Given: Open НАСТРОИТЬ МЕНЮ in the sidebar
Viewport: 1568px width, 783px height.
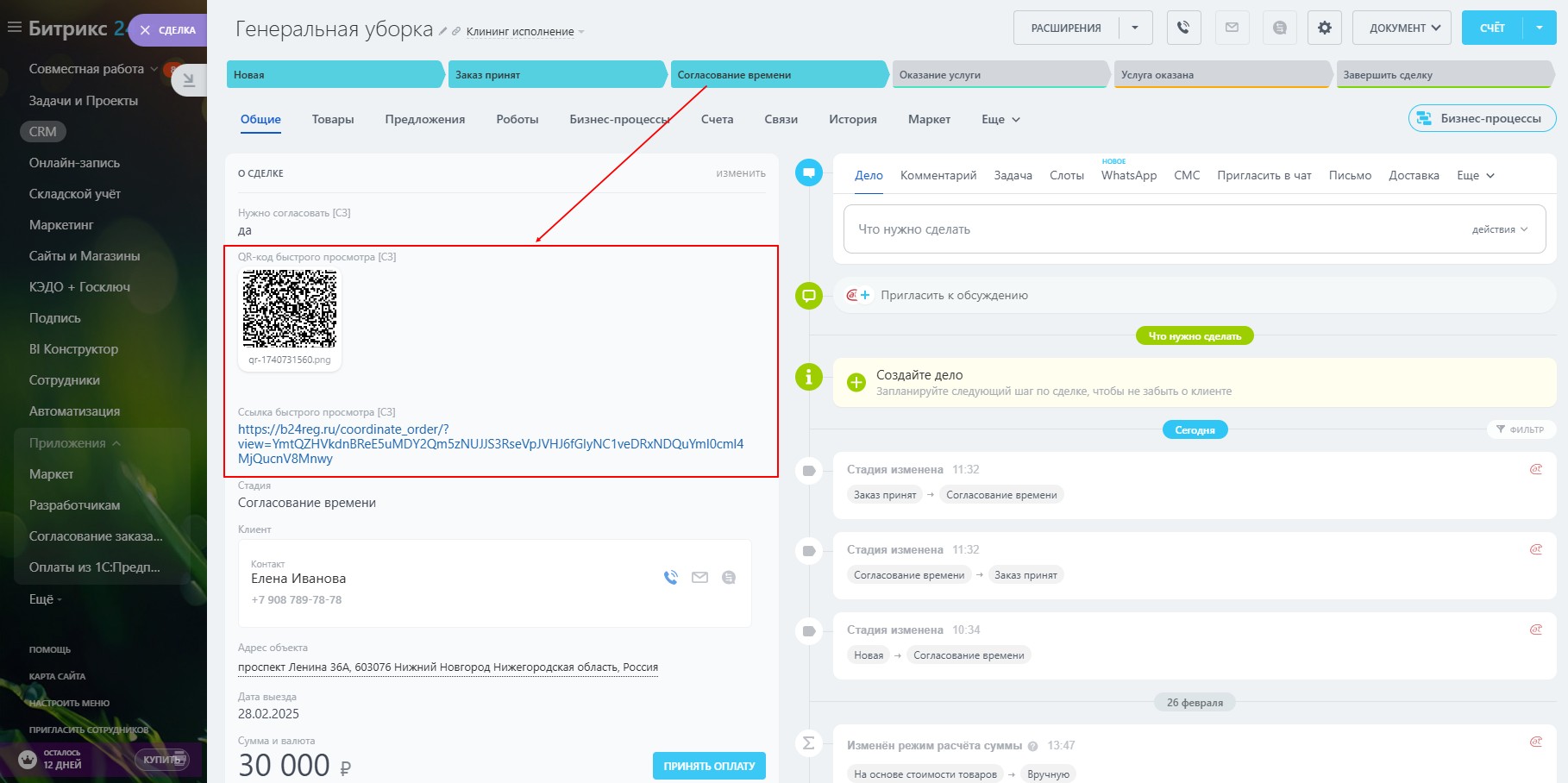Looking at the screenshot, I should pos(69,703).
